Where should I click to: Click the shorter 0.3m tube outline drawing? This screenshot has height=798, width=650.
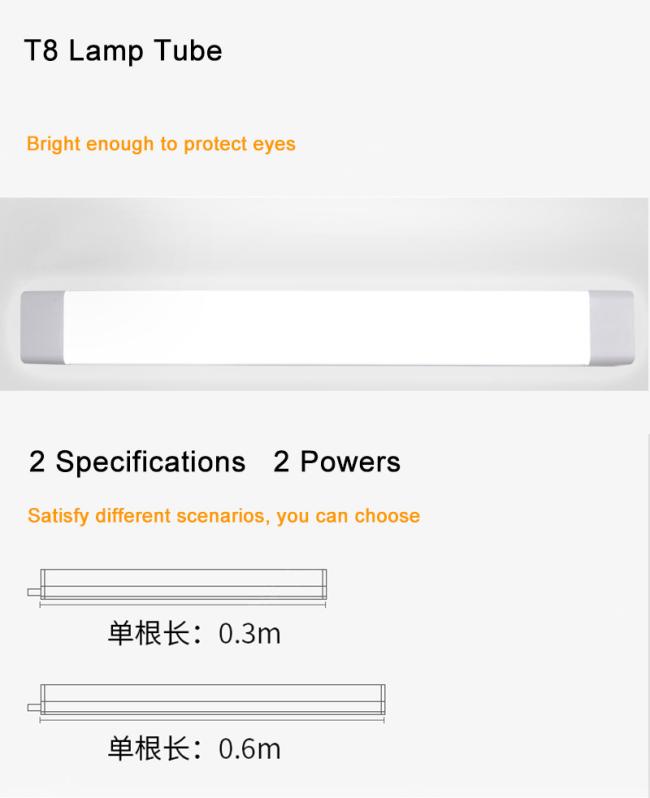tap(183, 584)
